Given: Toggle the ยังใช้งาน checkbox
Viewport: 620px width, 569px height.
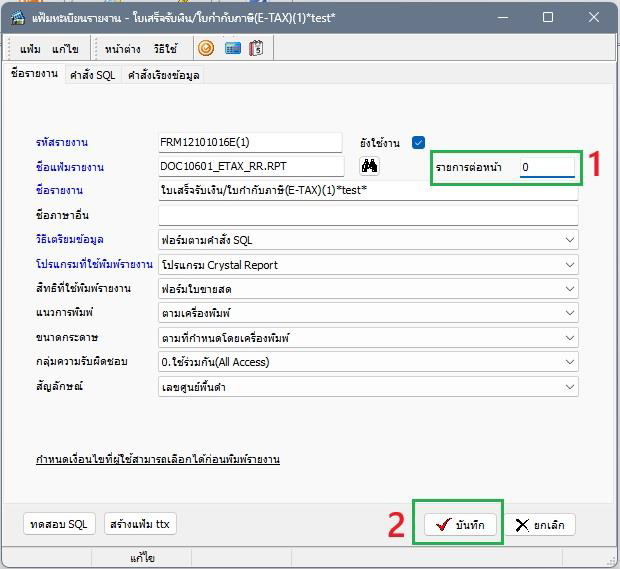Looking at the screenshot, I should pos(418,143).
